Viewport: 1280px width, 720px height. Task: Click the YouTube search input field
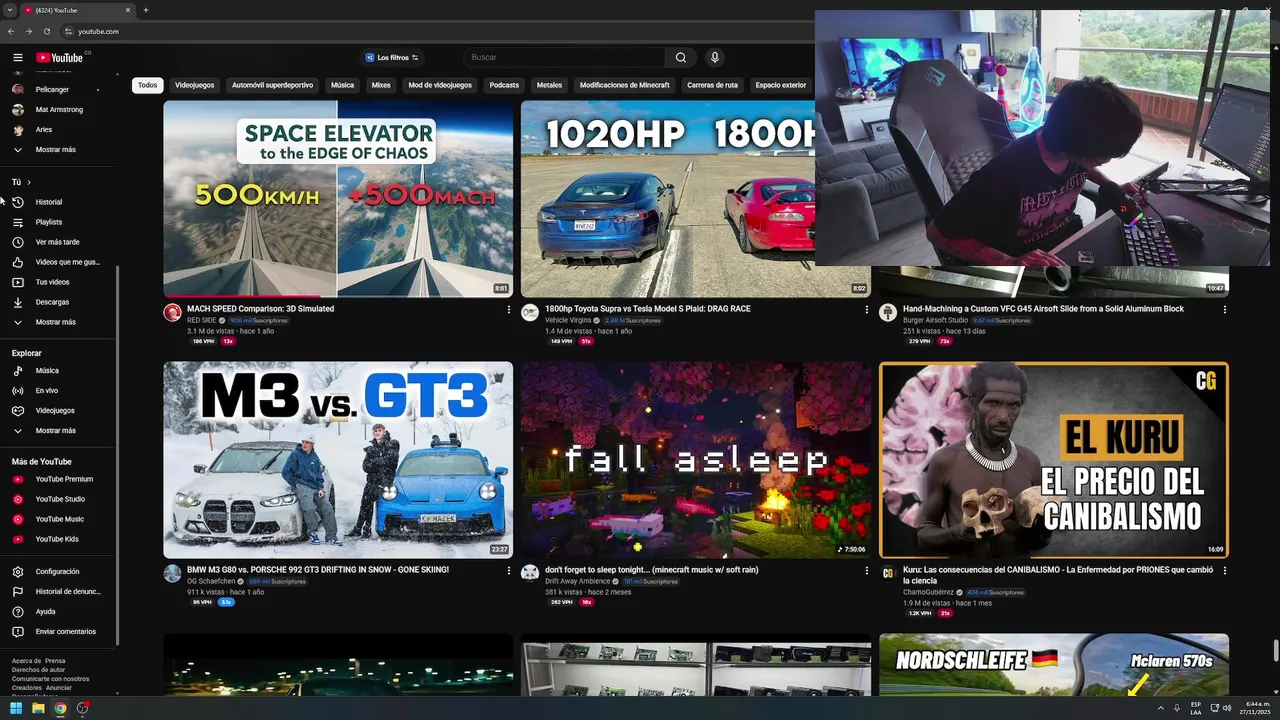click(565, 57)
